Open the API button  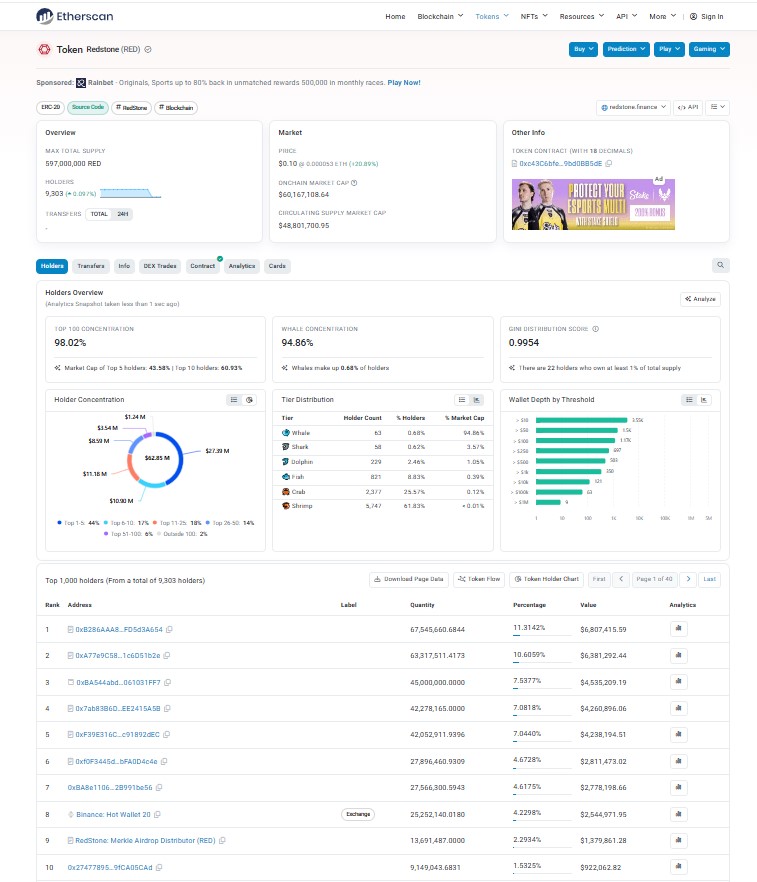tap(688, 107)
